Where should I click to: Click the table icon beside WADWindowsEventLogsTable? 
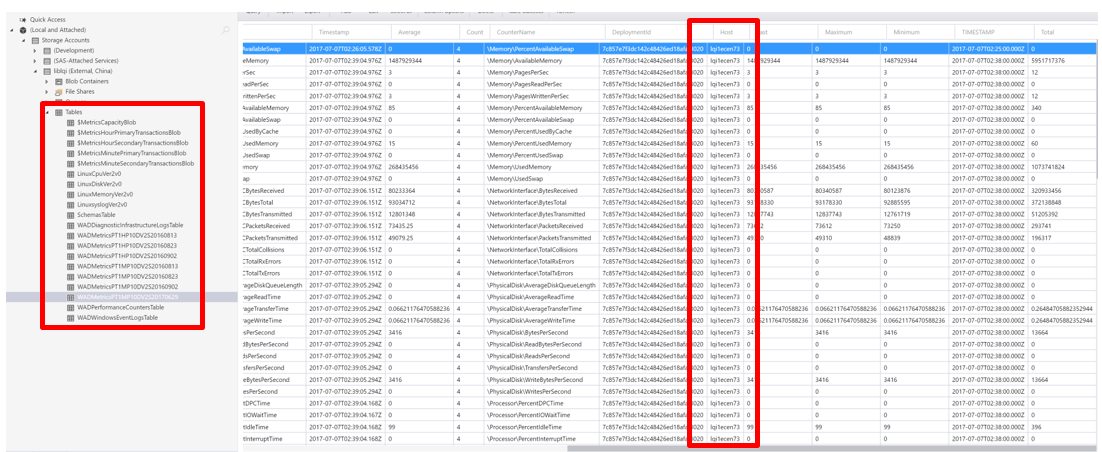(x=69, y=317)
